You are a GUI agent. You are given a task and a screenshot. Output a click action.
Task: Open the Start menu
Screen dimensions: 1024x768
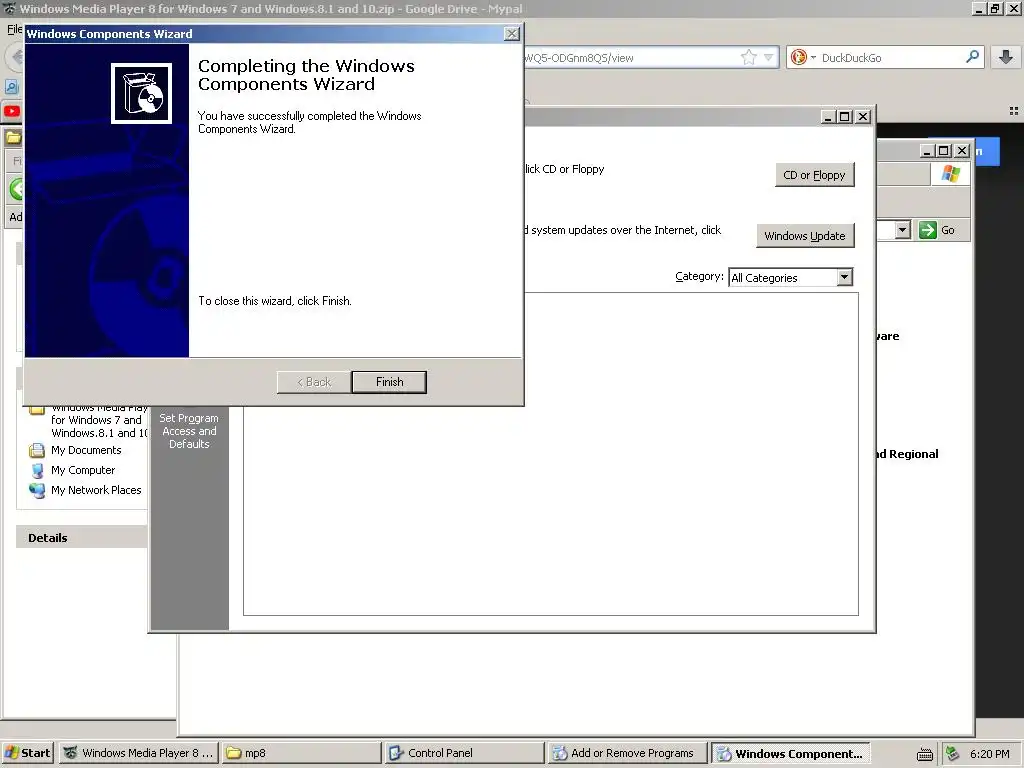point(27,753)
